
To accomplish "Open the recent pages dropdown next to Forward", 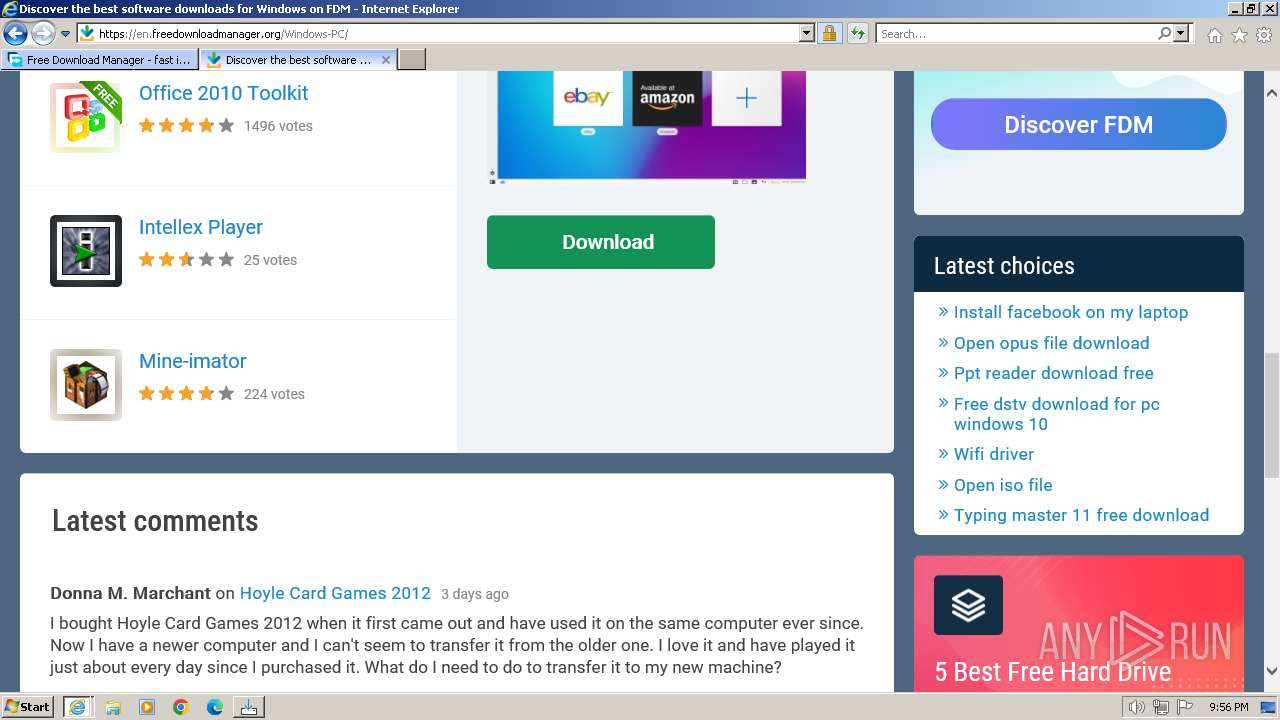I will (x=65, y=34).
